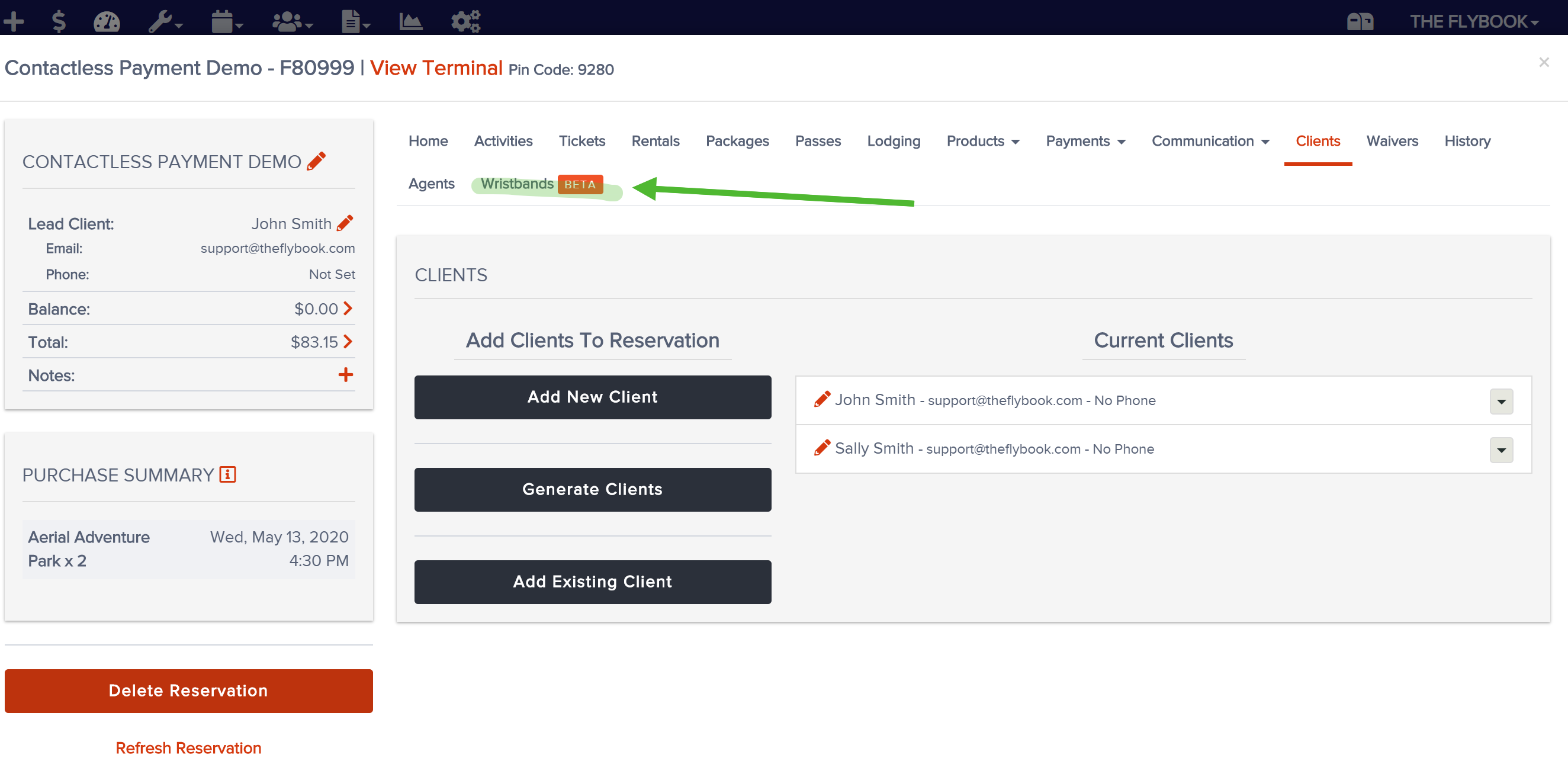Edit the Contactless Payment Demo title pencil

pyautogui.click(x=316, y=161)
